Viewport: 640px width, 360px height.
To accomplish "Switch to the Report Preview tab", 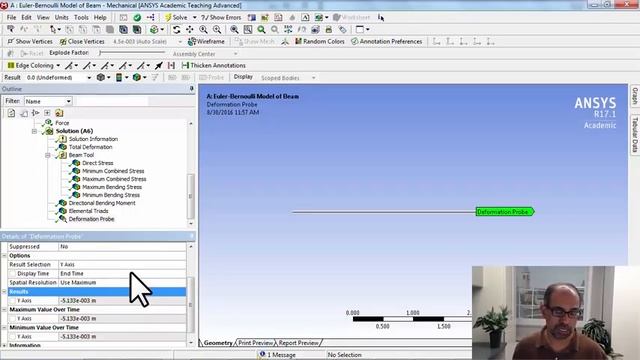I will [298, 343].
